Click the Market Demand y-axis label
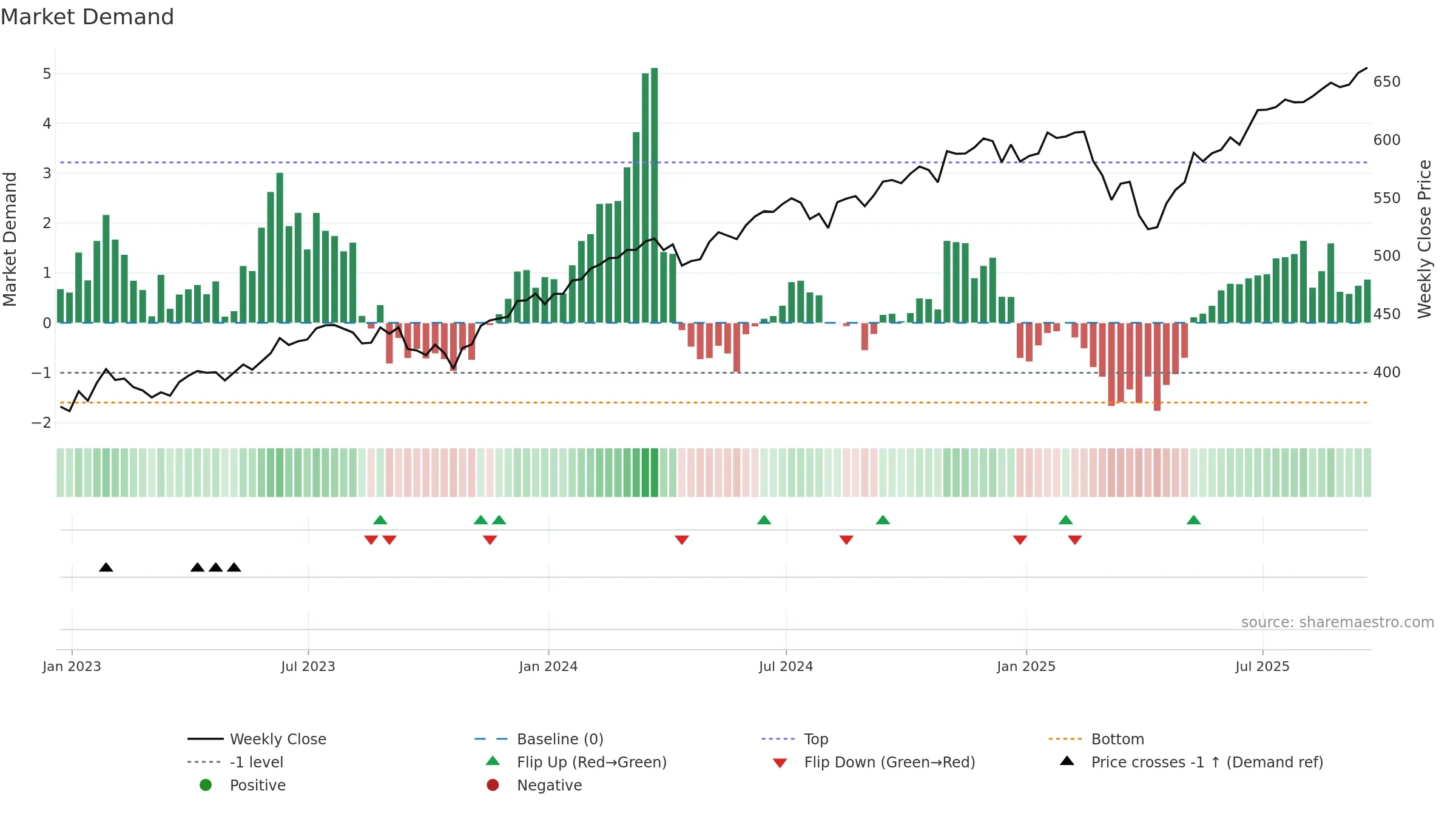Screen dimensions: 1456x819 10,239
